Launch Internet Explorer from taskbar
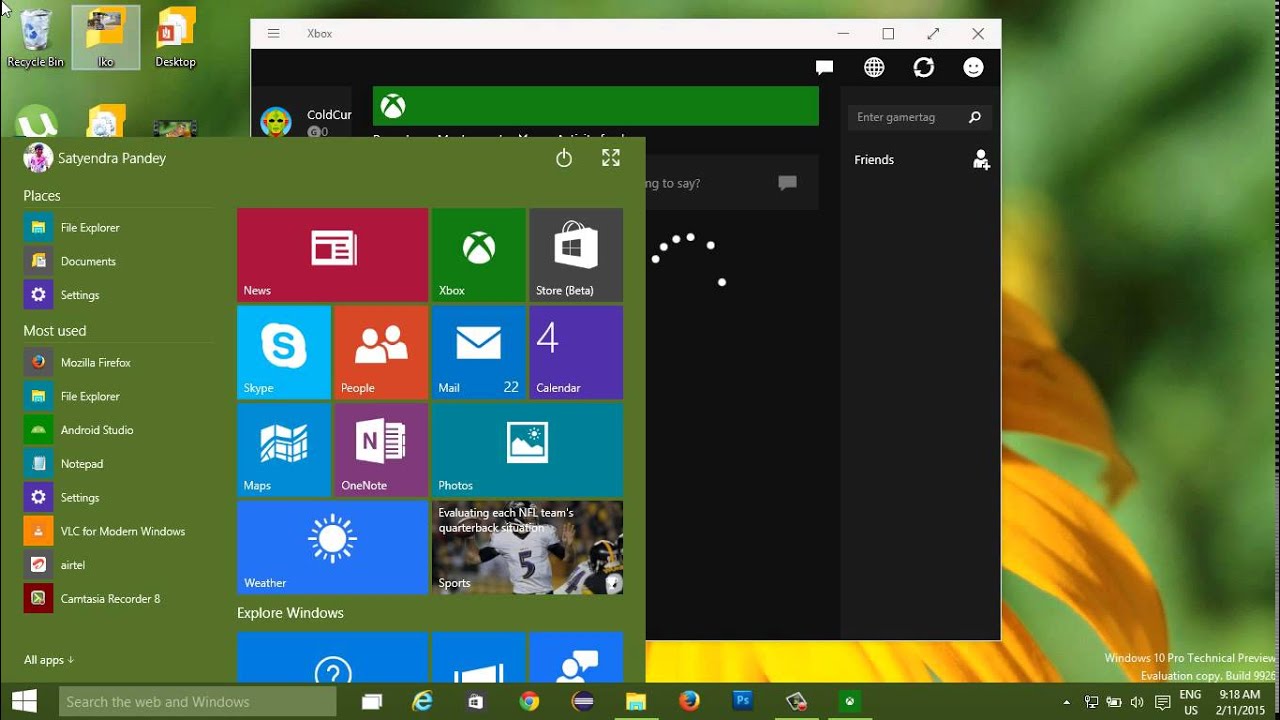The width and height of the screenshot is (1280, 720). [x=424, y=702]
